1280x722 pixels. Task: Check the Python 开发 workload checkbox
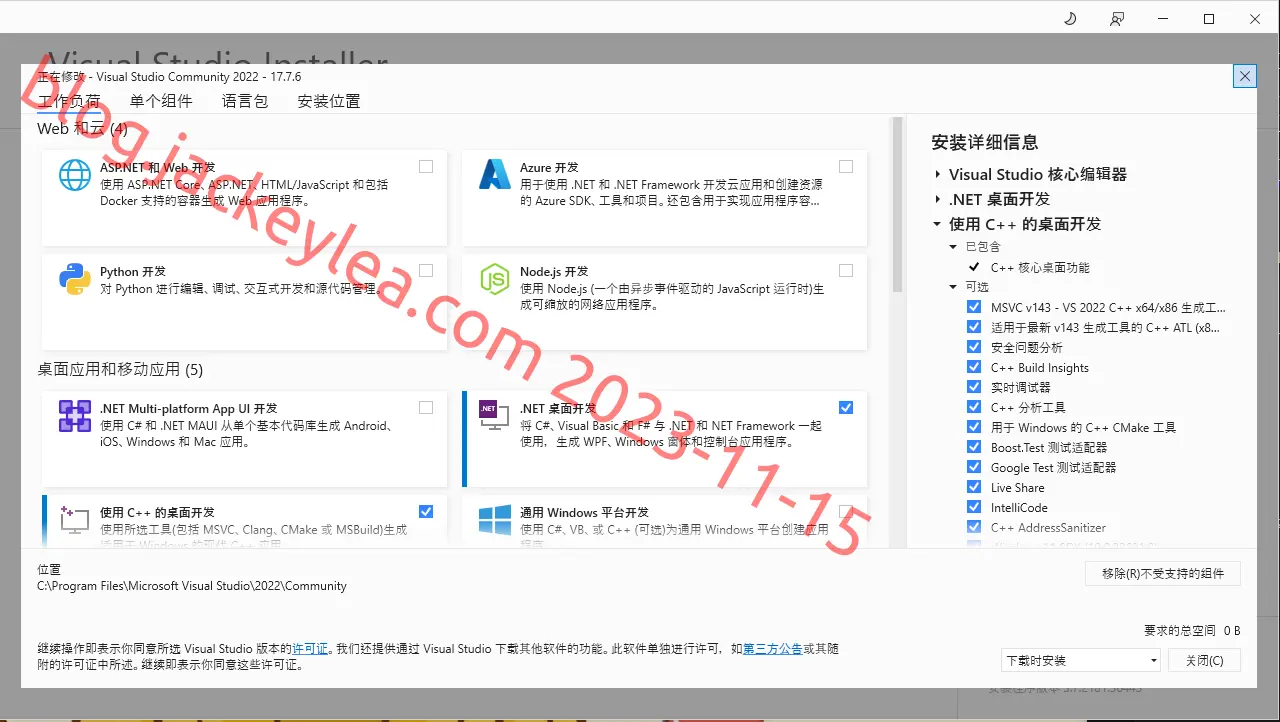[x=426, y=271]
